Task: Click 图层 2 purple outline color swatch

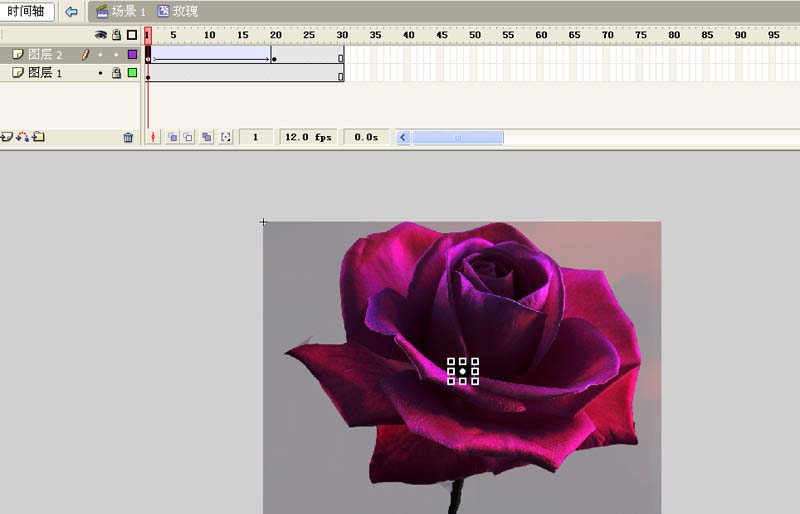Action: click(x=132, y=55)
